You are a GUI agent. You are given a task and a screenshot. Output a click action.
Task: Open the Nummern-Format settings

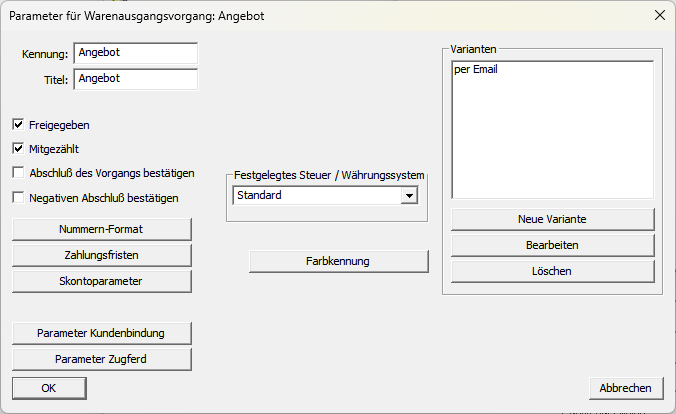coord(101,229)
